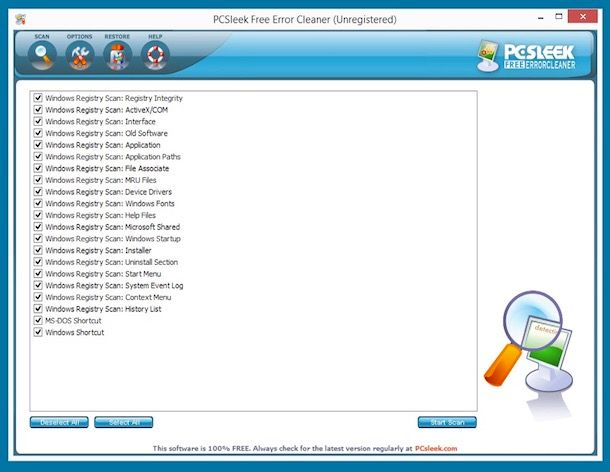Start the scan with Start Scan
The width and height of the screenshot is (610, 472).
(x=447, y=422)
